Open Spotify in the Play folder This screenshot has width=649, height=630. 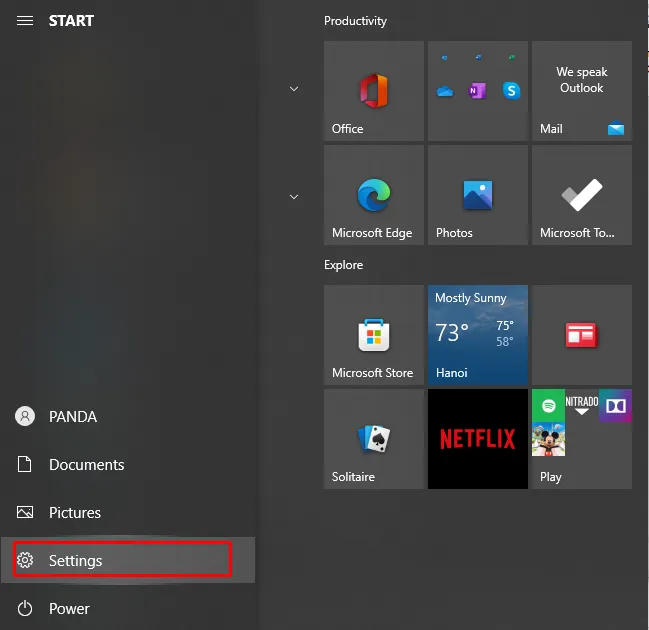548,406
